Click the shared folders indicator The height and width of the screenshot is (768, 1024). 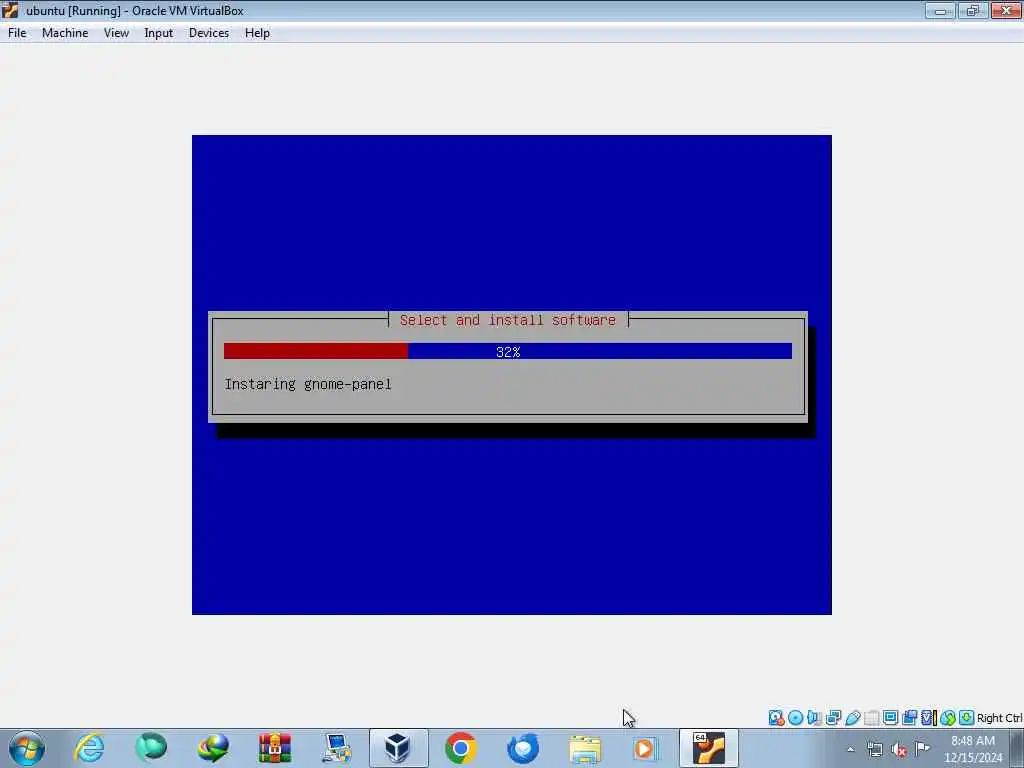[871, 718]
